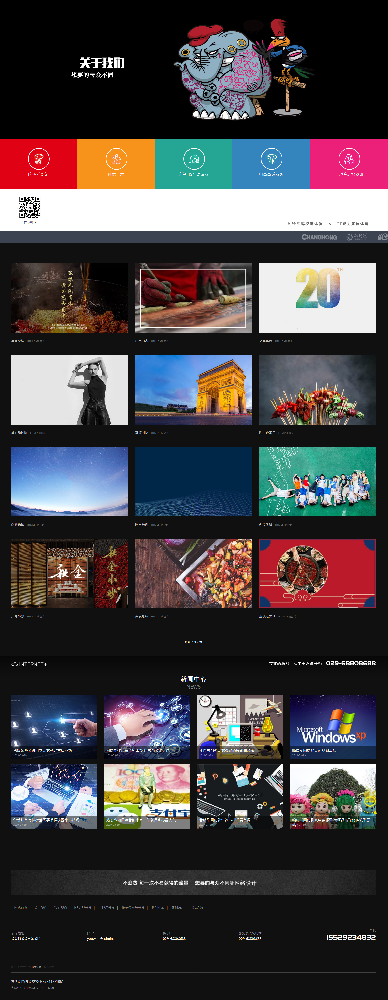Open the banknote Alipay news article

coord(147,797)
